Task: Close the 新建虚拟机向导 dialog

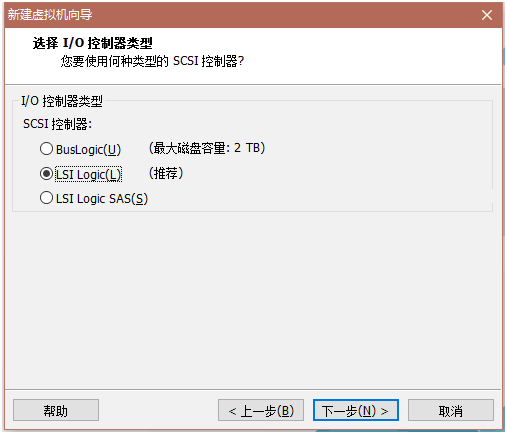Action: [487, 15]
